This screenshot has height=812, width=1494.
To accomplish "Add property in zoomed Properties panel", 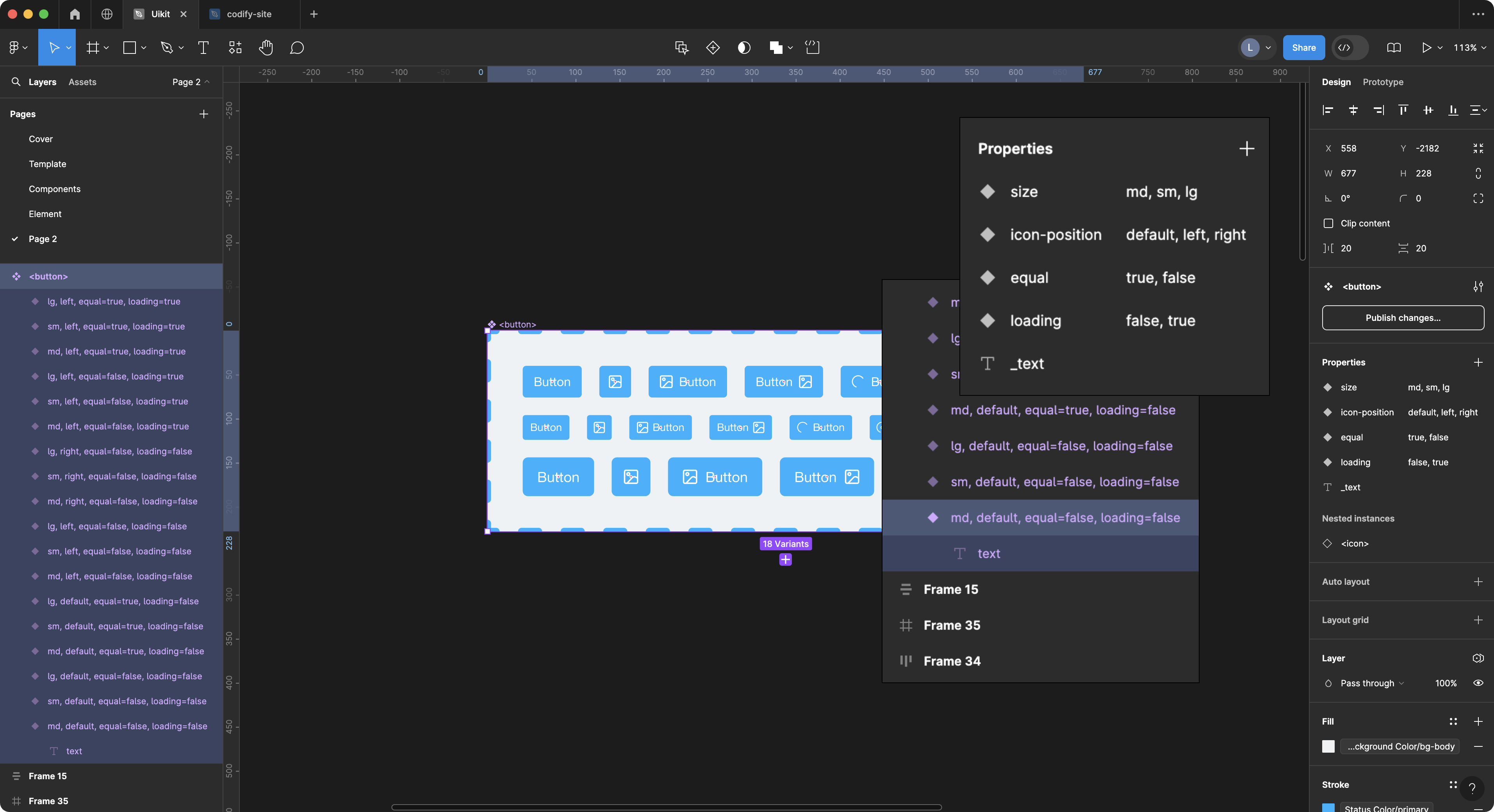I will (1246, 148).
